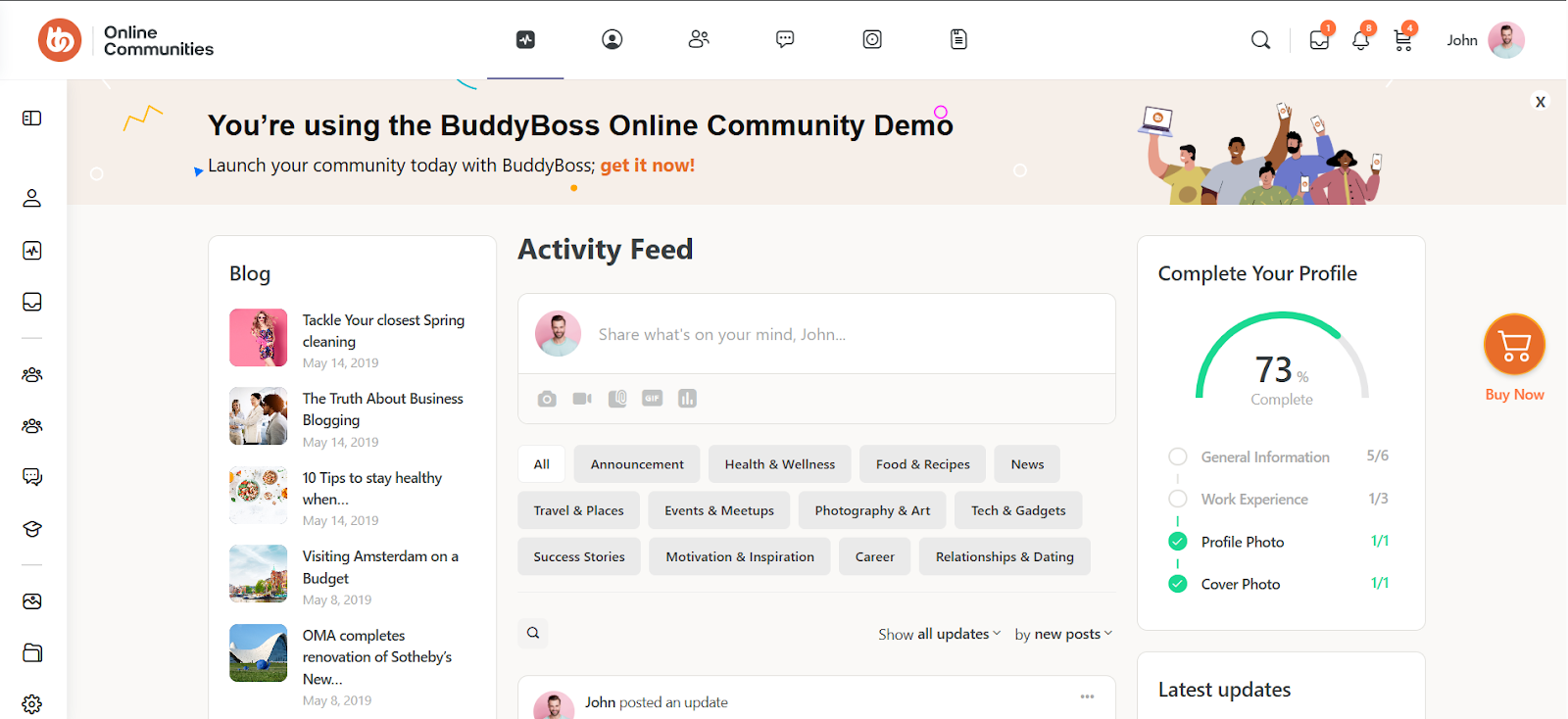Image resolution: width=1568 pixels, height=719 pixels.
Task: Click the 73% profile completion gauge
Action: pyautogui.click(x=1282, y=358)
